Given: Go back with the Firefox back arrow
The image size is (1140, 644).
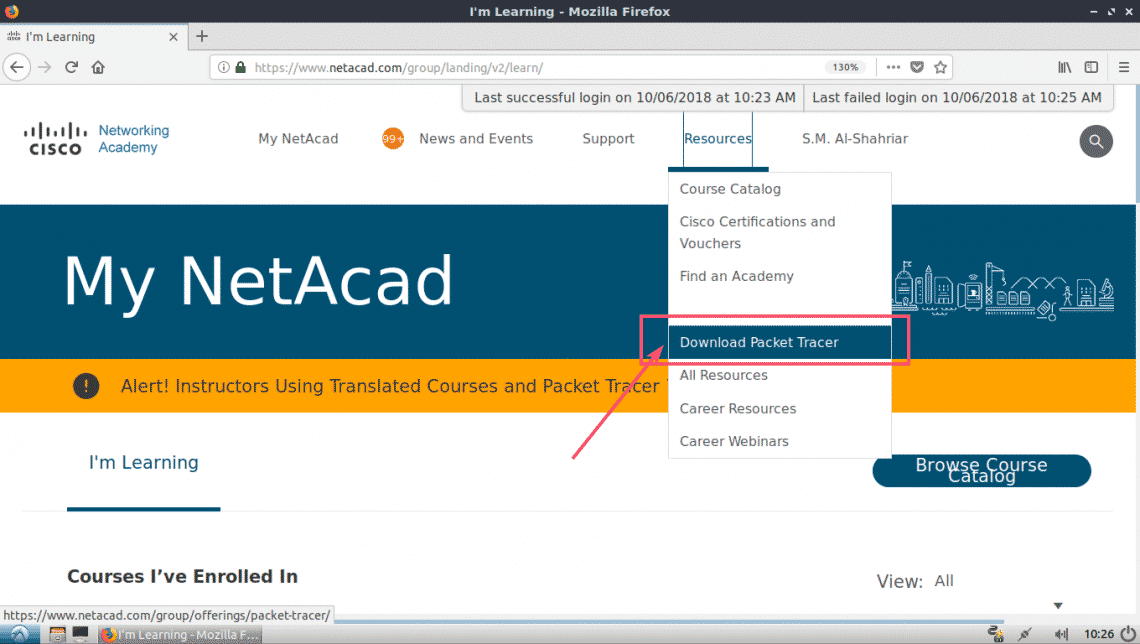Looking at the screenshot, I should coord(17,68).
